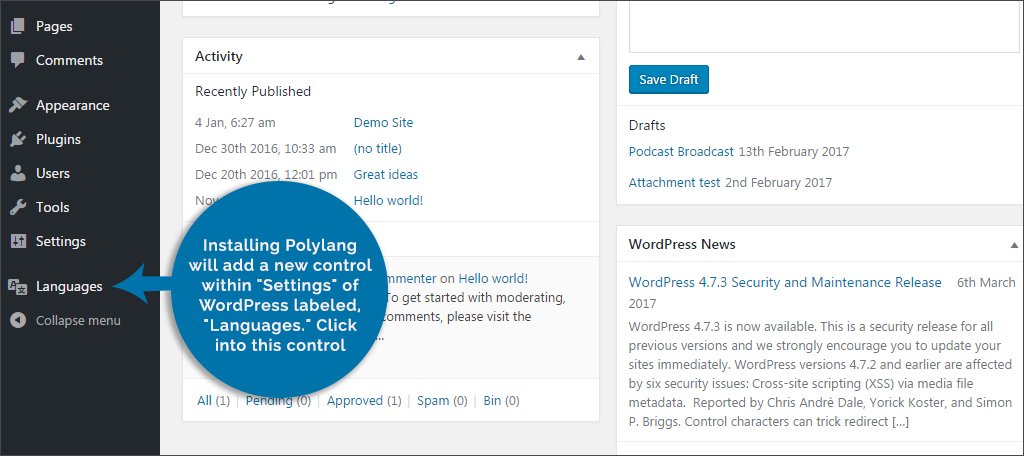Click the Settings sliders icon
The height and width of the screenshot is (456, 1024).
18,241
